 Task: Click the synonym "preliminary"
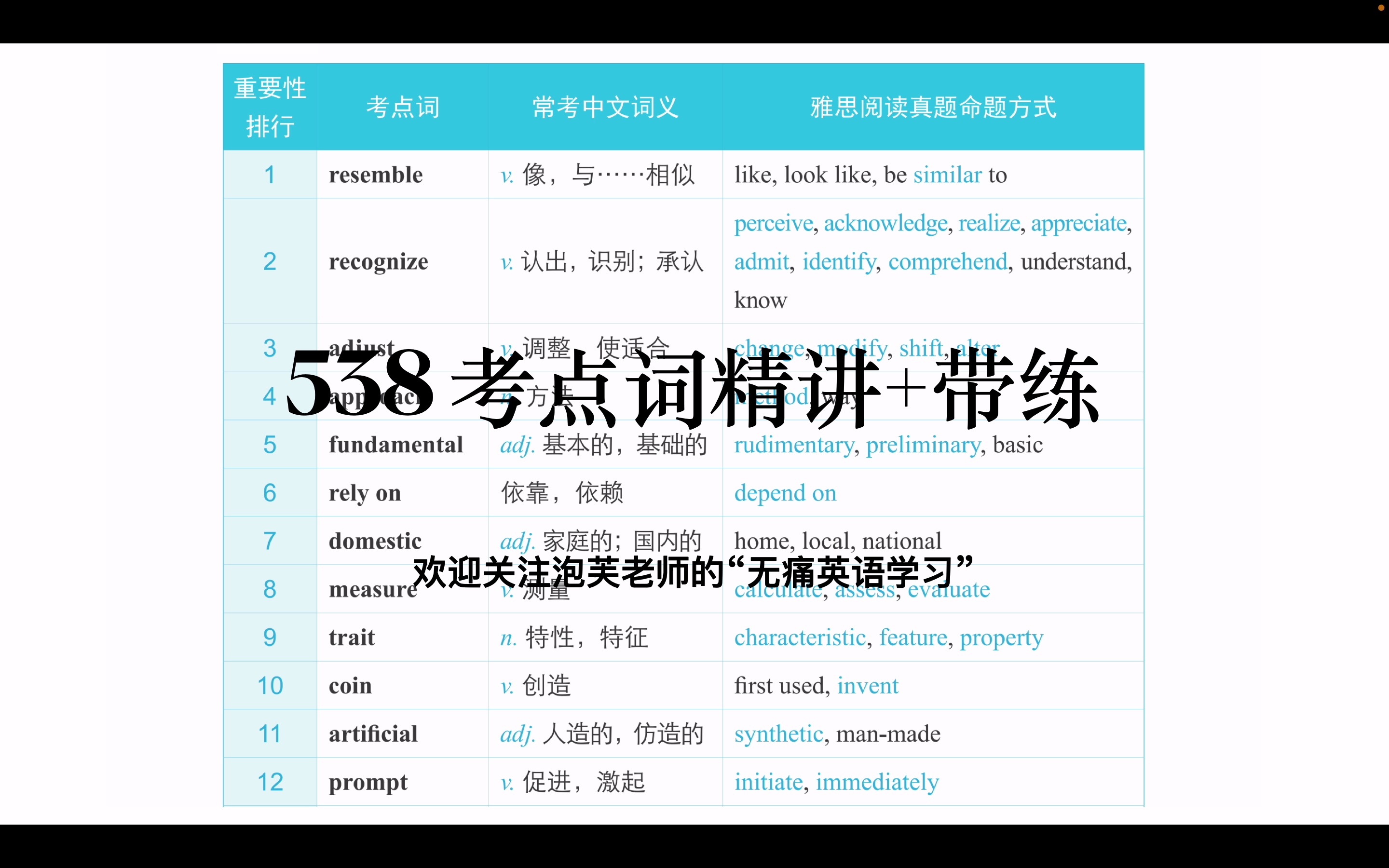click(924, 445)
